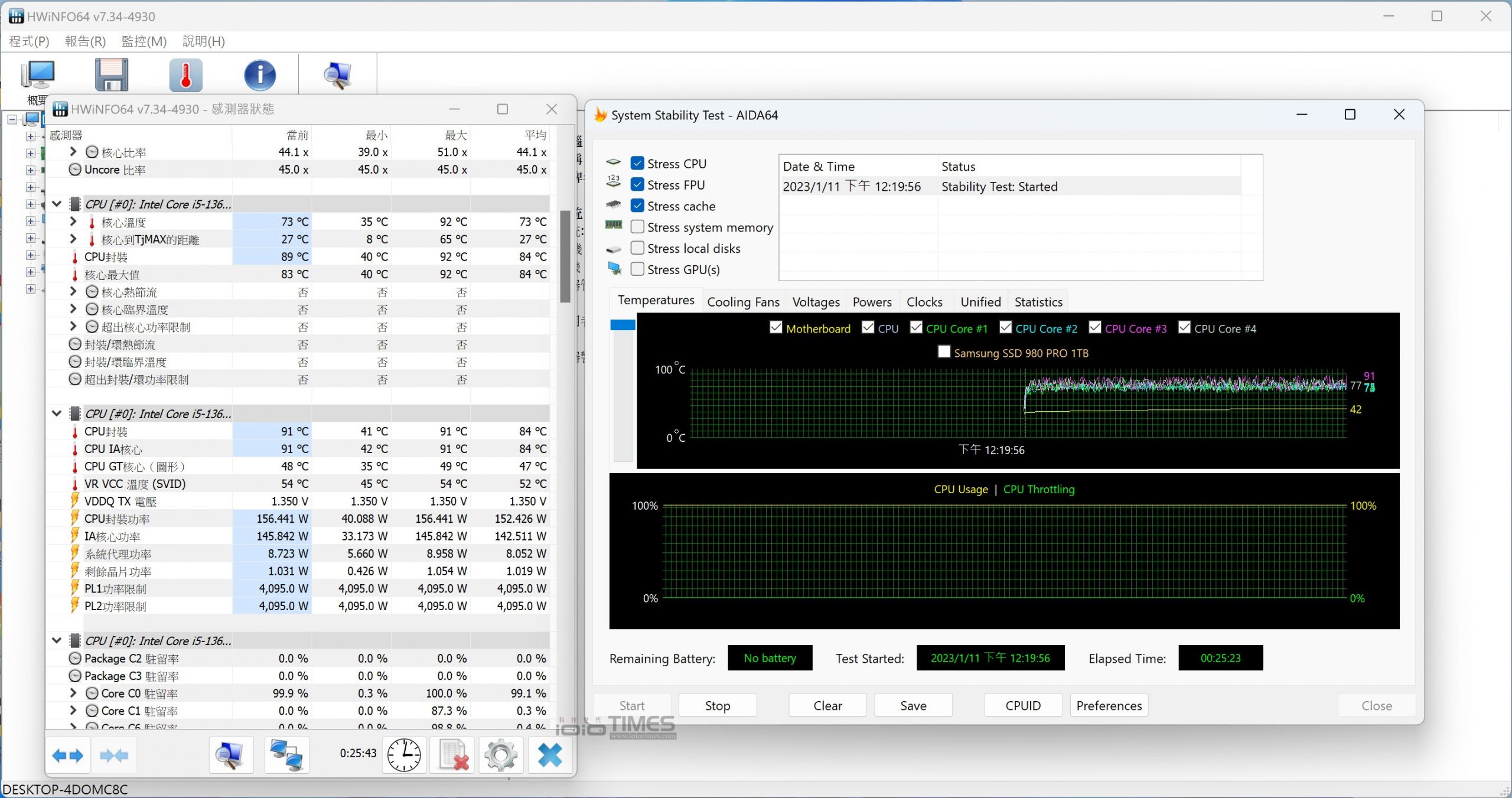Switch to the Clocks tab
Screen dimensions: 1512x798
tap(924, 302)
